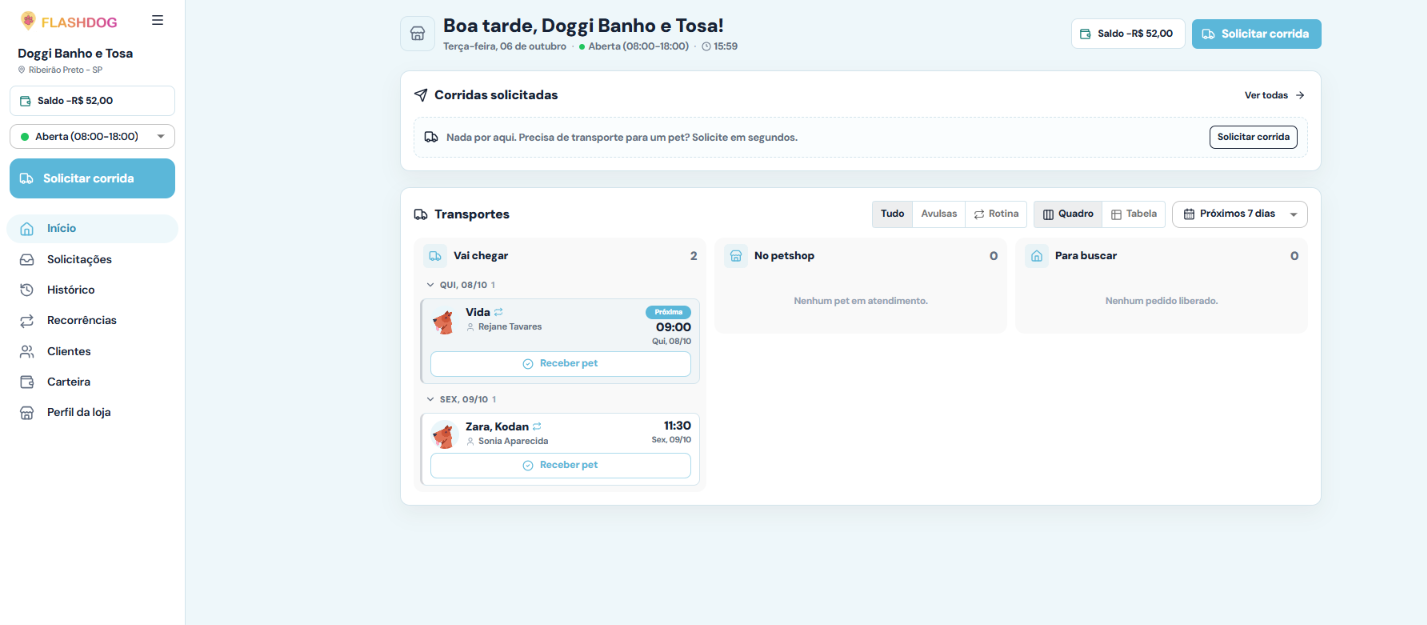1427x625 pixels.
Task: Click the person icon beside Rejane Tavares
Action: (x=470, y=327)
